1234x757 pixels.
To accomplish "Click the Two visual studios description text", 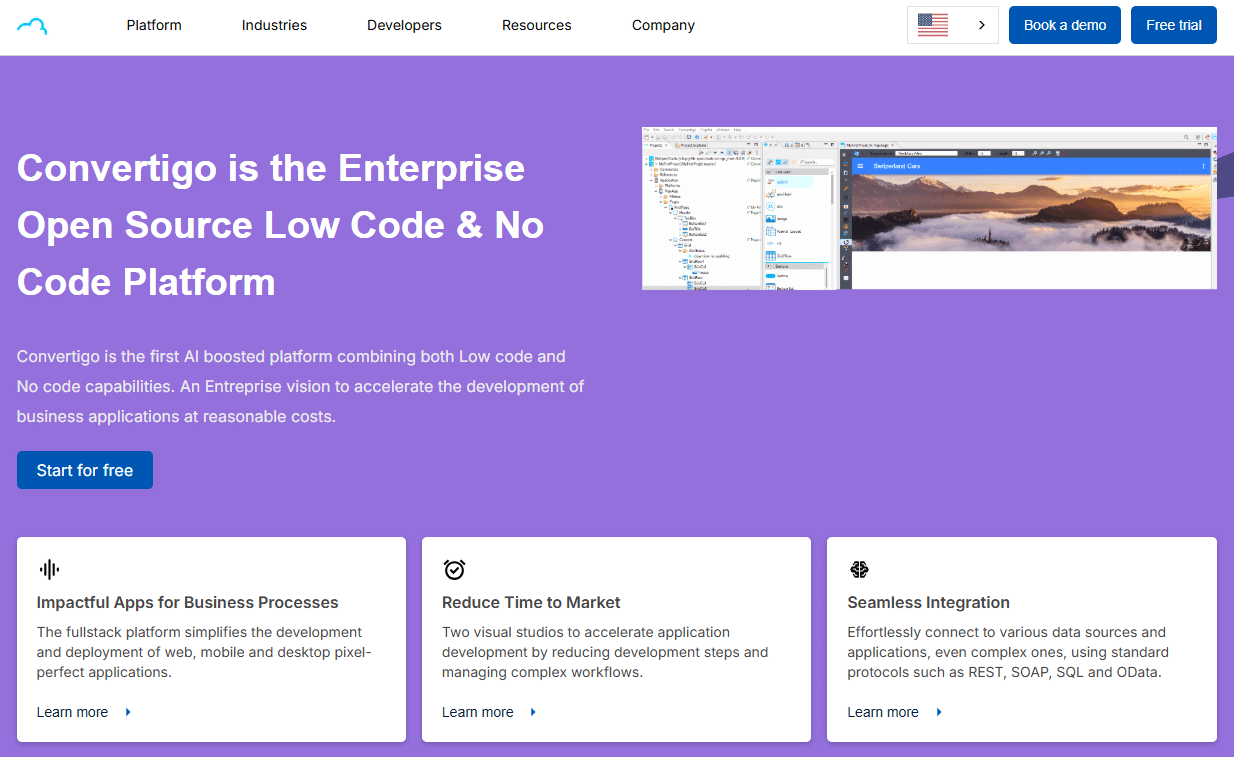I will [x=605, y=652].
